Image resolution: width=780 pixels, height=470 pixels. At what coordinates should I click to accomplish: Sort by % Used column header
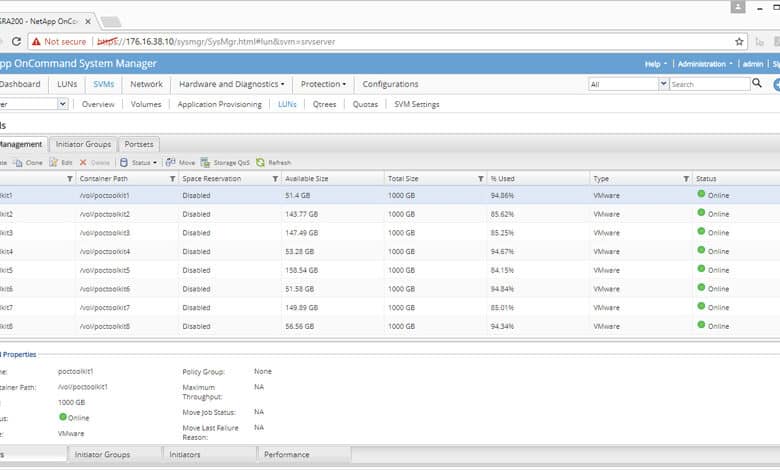(x=502, y=179)
